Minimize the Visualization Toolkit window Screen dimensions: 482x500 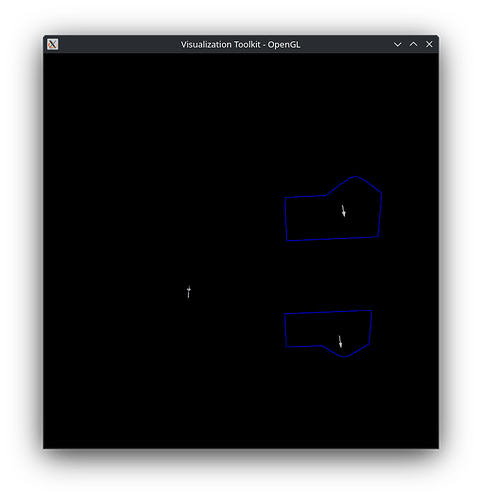coord(397,44)
